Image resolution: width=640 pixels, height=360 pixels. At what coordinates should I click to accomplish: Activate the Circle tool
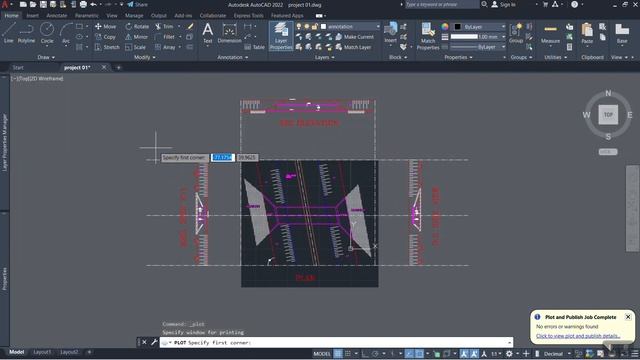[47, 33]
